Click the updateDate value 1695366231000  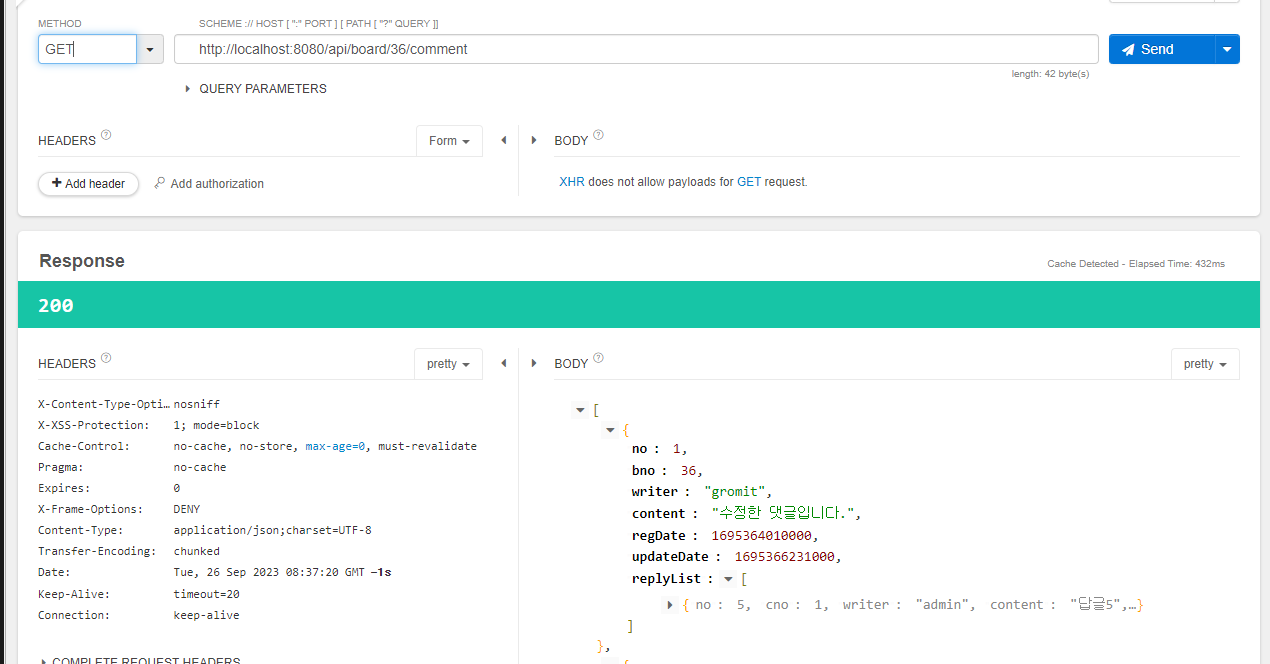pyautogui.click(x=787, y=556)
